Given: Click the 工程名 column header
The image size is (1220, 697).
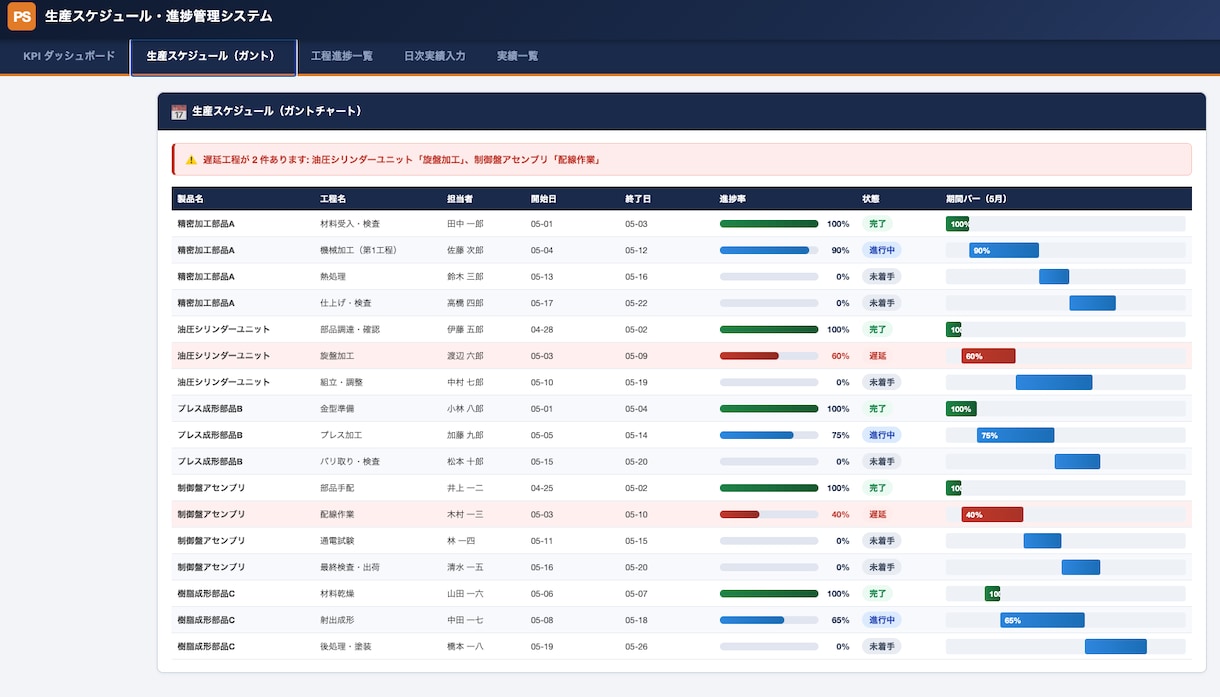Looking at the screenshot, I should (333, 199).
